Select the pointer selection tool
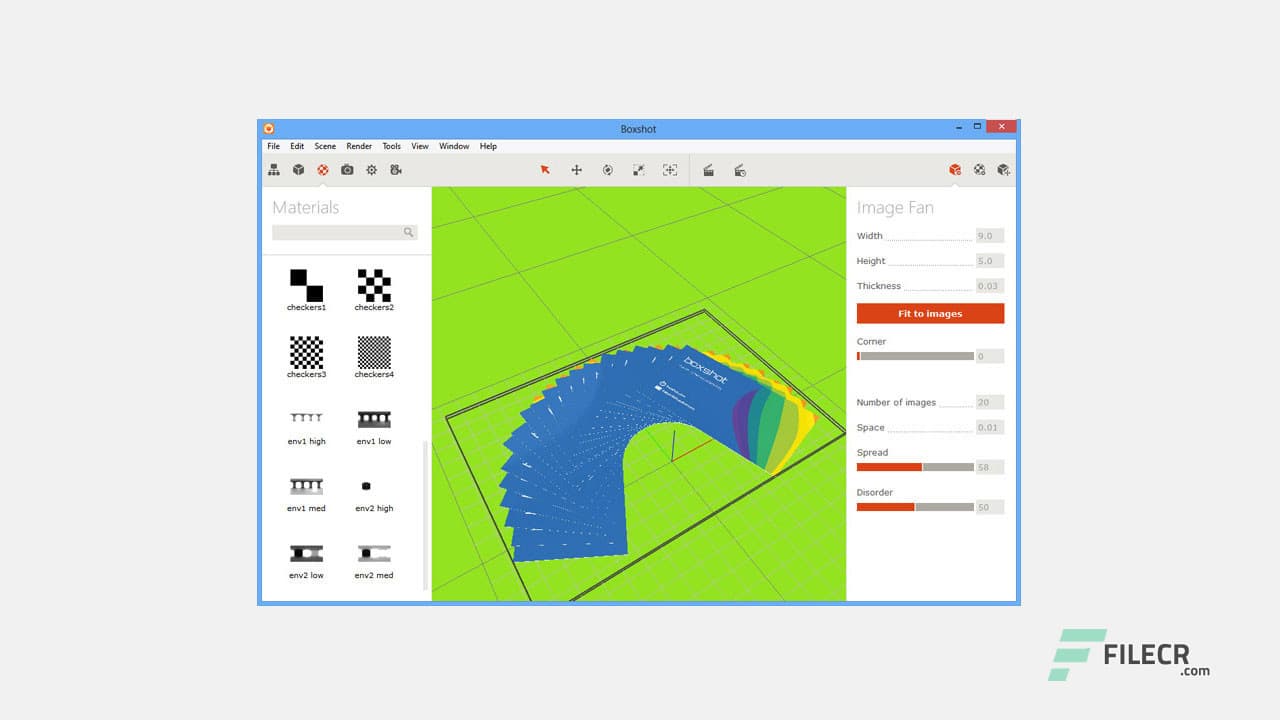 click(x=545, y=170)
